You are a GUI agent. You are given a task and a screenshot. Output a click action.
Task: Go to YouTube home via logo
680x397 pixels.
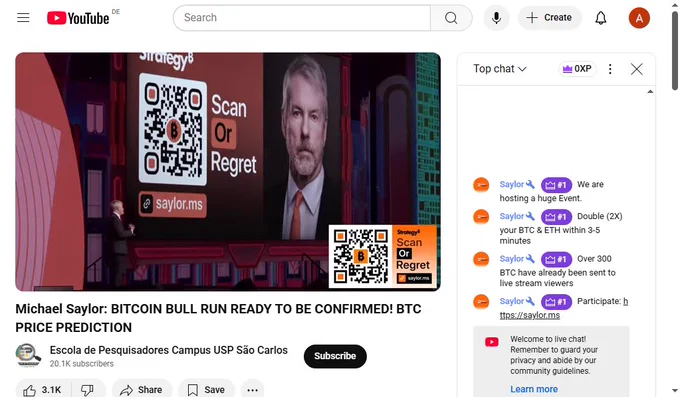[x=78, y=18]
